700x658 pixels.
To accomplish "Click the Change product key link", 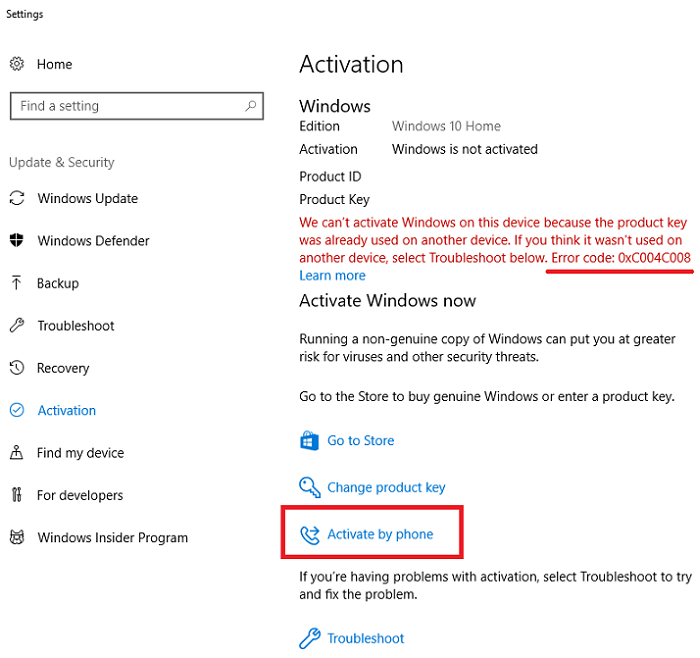I will point(386,488).
